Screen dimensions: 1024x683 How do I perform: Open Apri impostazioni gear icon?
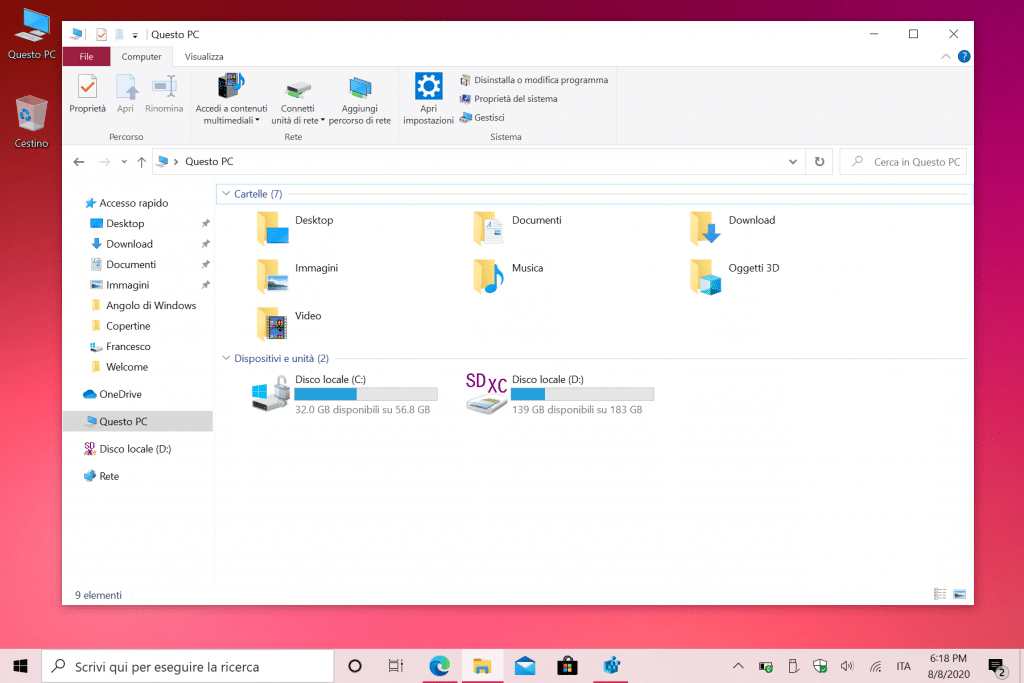click(x=428, y=87)
